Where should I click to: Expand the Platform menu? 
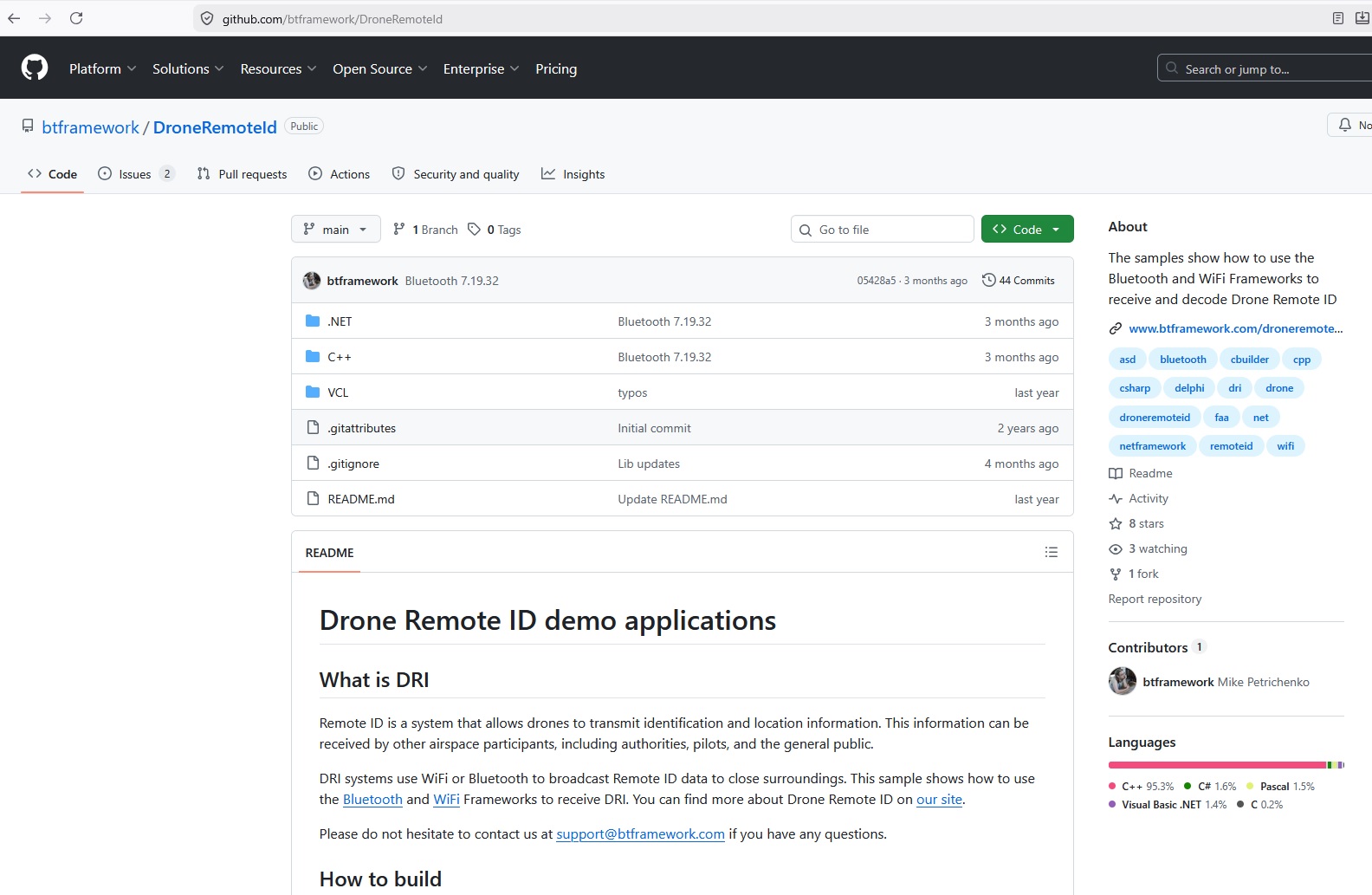pyautogui.click(x=102, y=68)
